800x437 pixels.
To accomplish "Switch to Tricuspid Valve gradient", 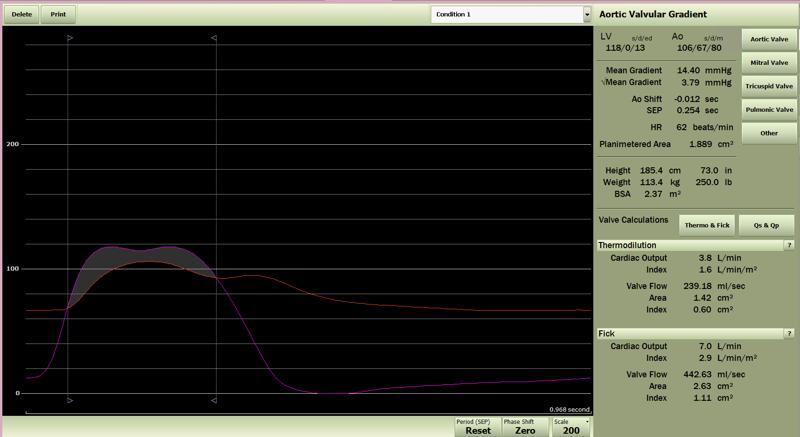I will coord(768,86).
